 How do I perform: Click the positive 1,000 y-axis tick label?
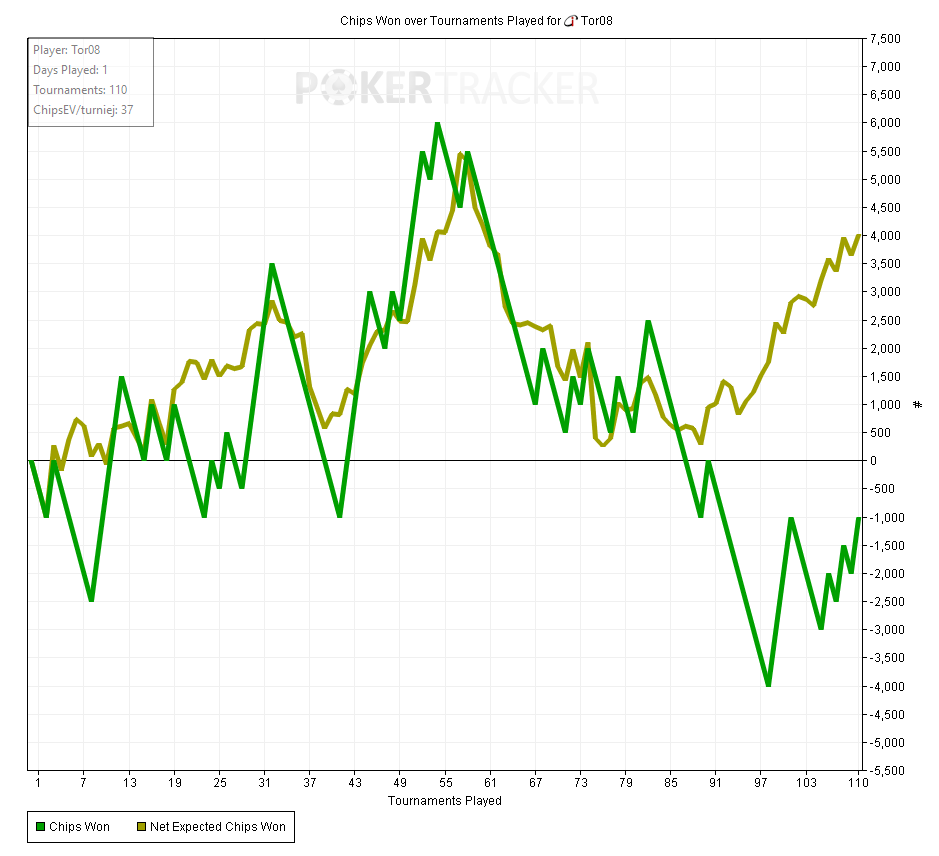click(x=885, y=405)
